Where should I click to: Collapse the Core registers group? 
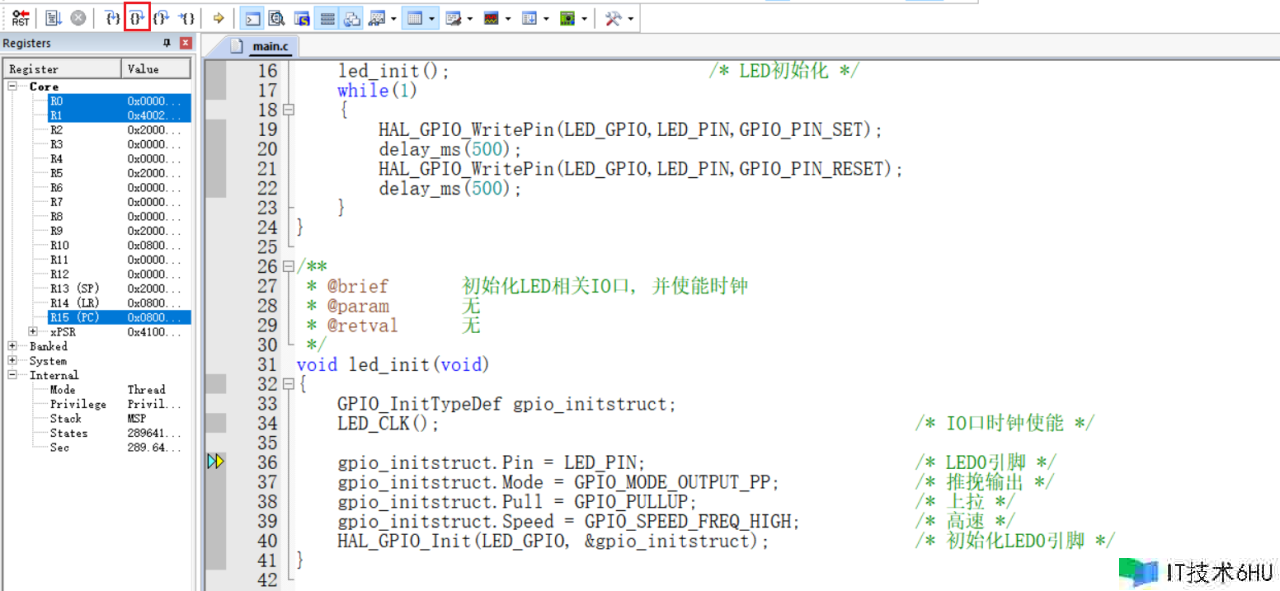tap(13, 87)
